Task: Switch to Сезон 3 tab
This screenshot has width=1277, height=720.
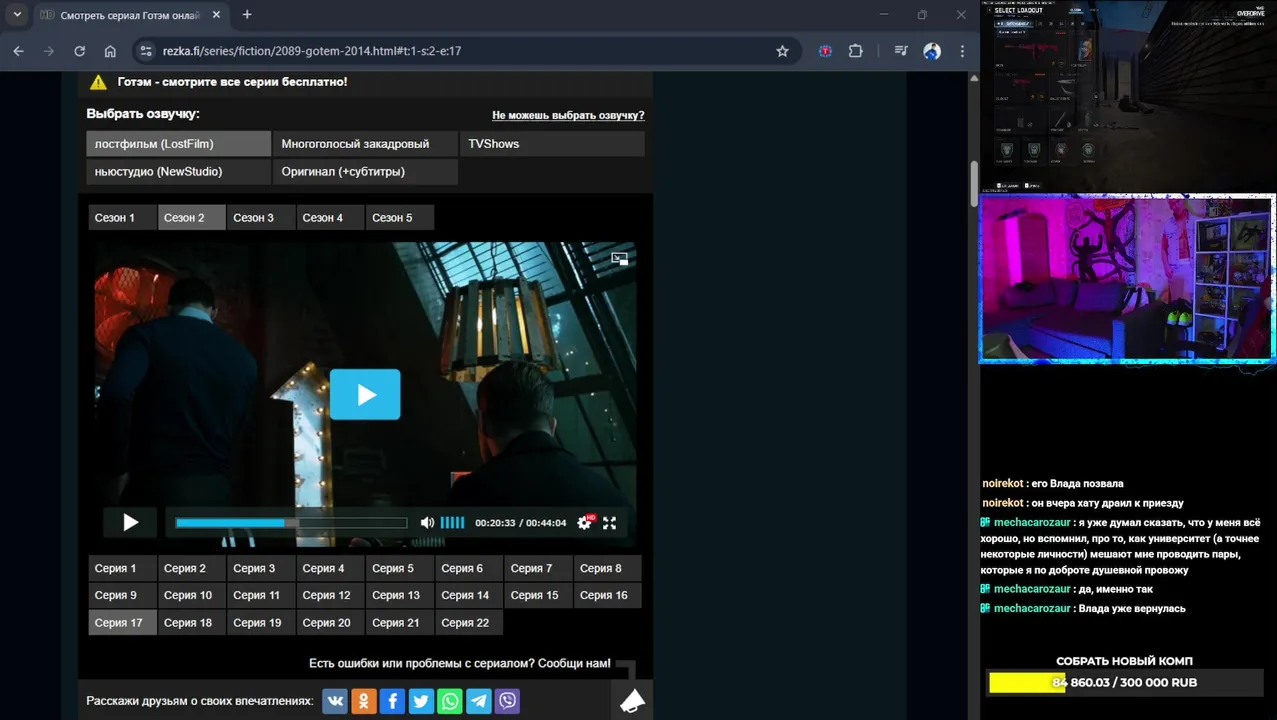Action: (x=261, y=218)
